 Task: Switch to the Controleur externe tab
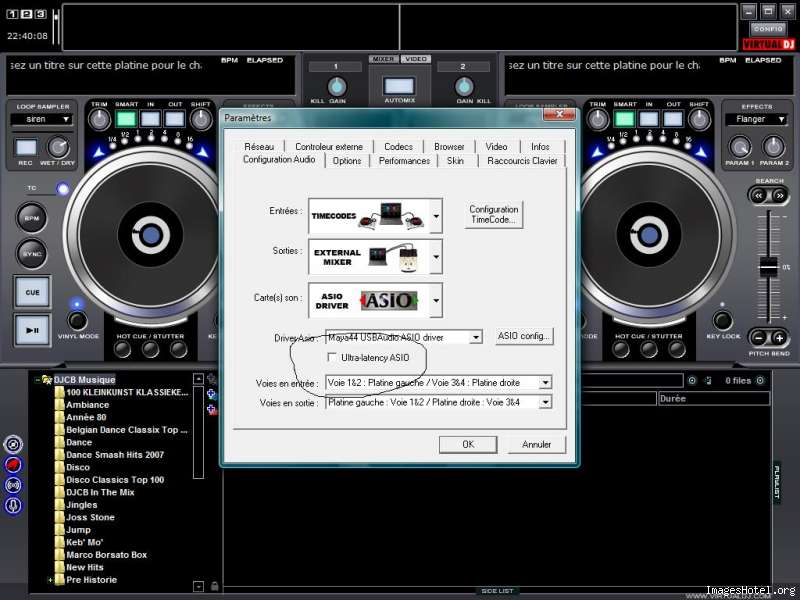(x=329, y=147)
